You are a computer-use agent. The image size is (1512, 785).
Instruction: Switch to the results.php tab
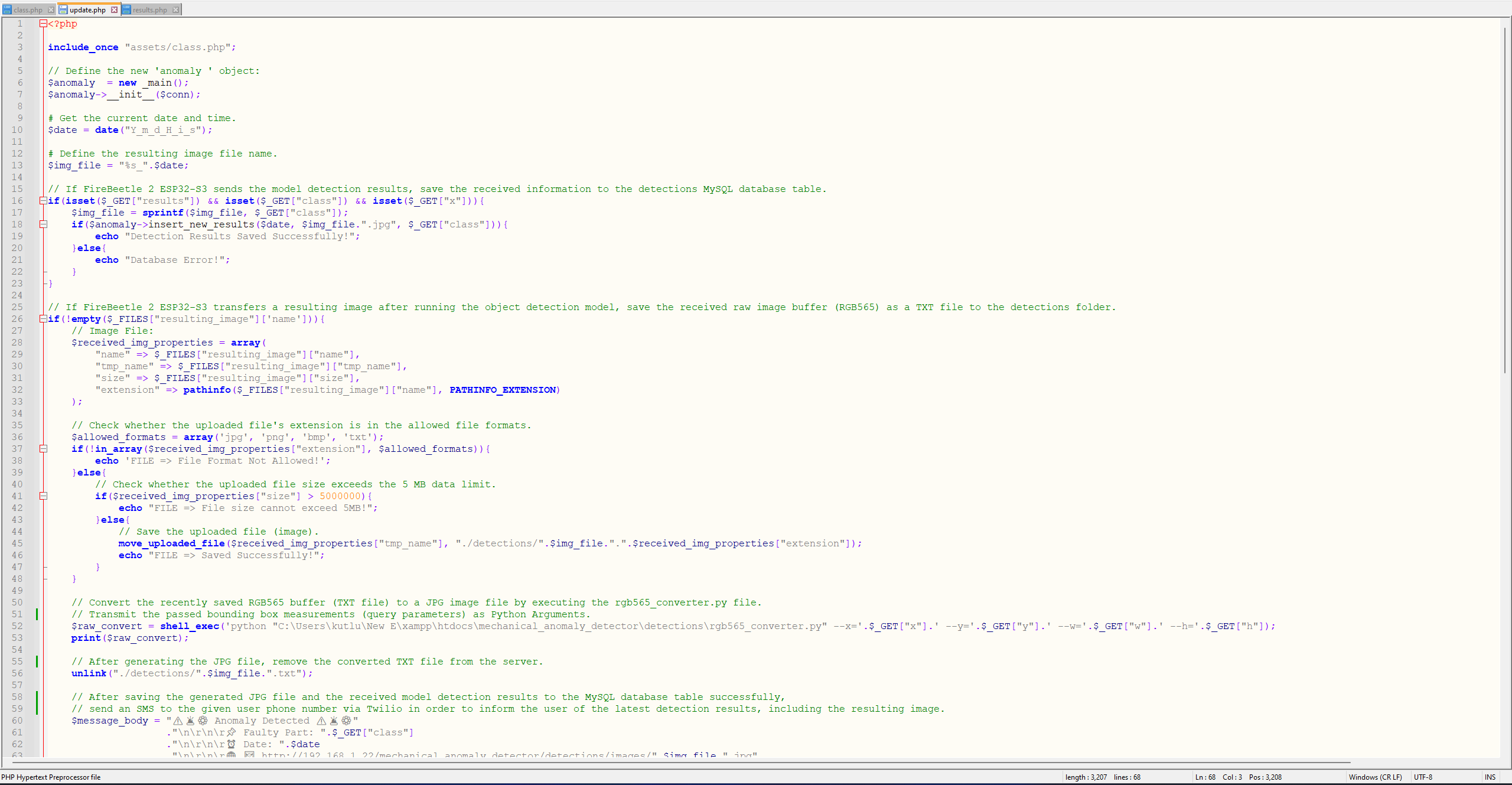[149, 9]
